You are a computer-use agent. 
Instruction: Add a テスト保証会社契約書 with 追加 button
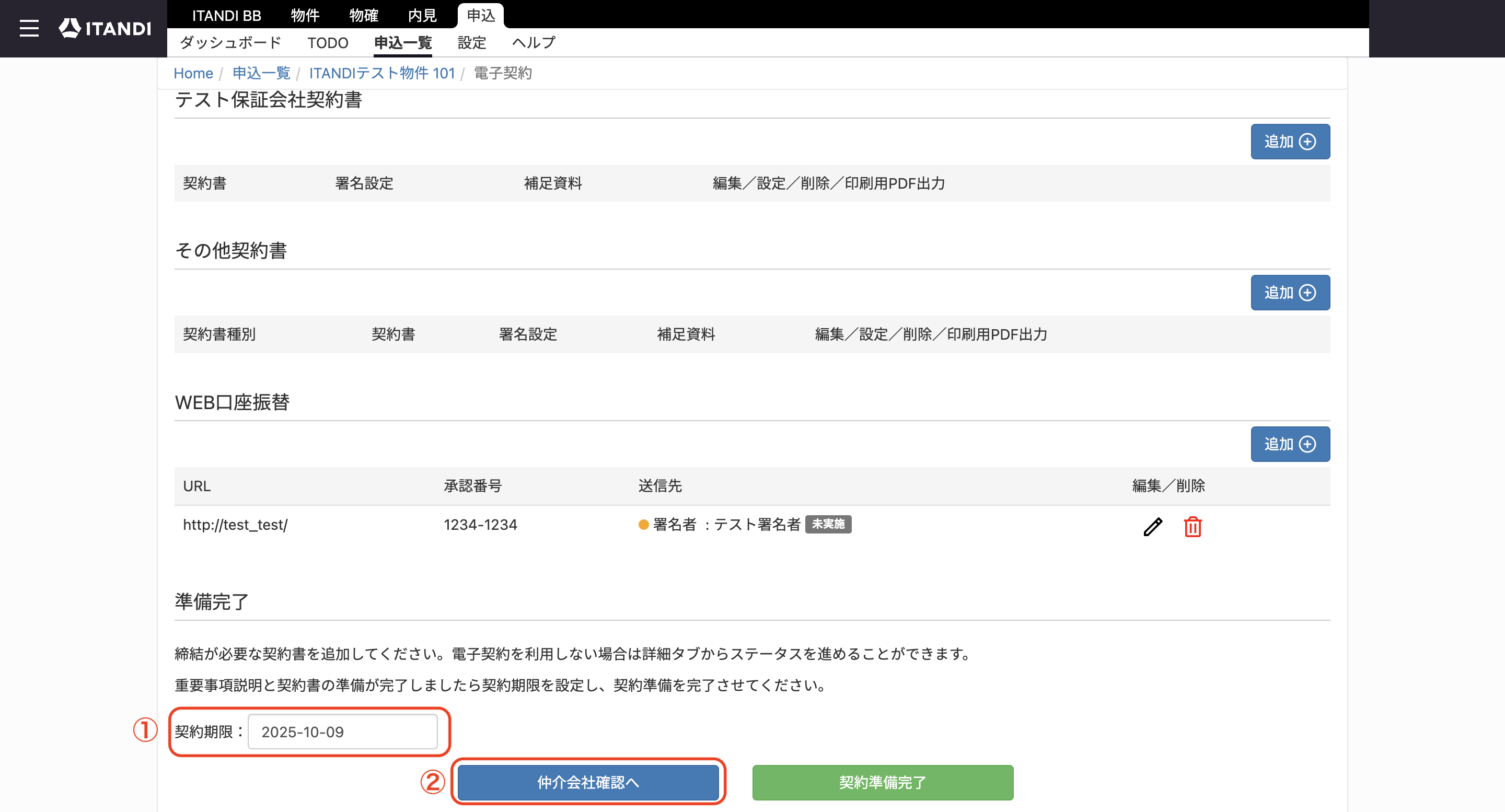[x=1290, y=142]
